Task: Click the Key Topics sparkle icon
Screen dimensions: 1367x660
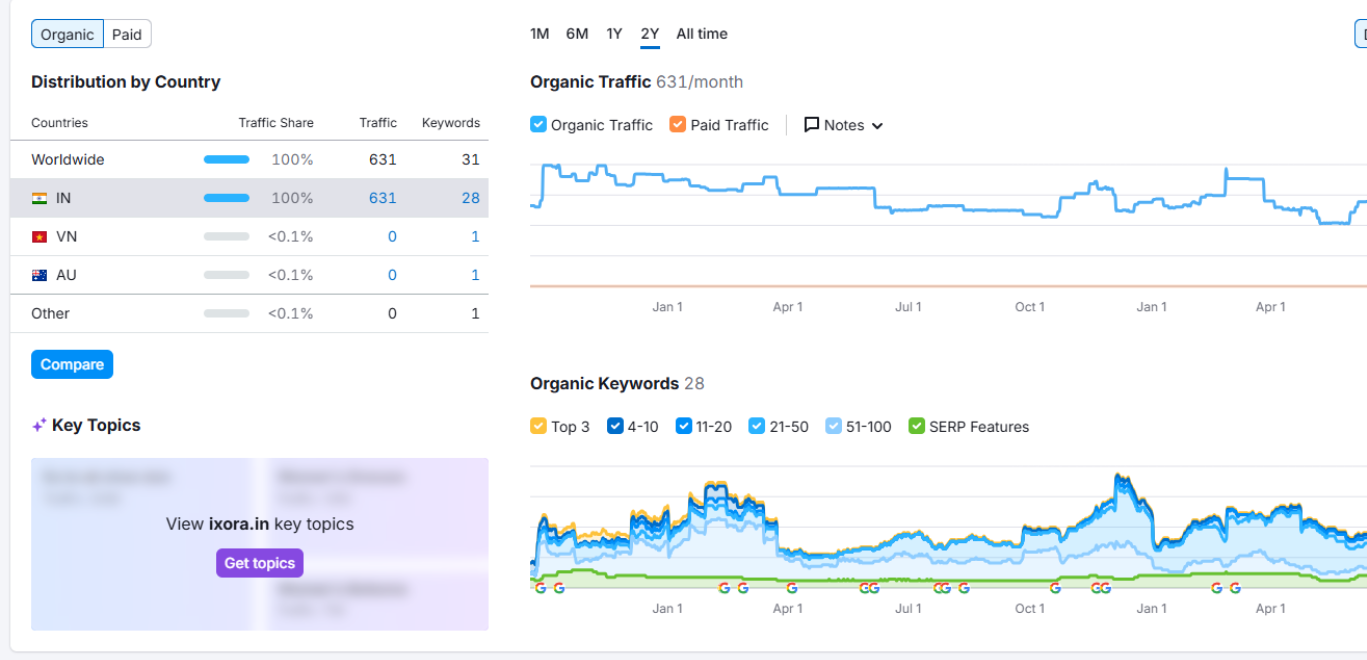Action: click(39, 426)
